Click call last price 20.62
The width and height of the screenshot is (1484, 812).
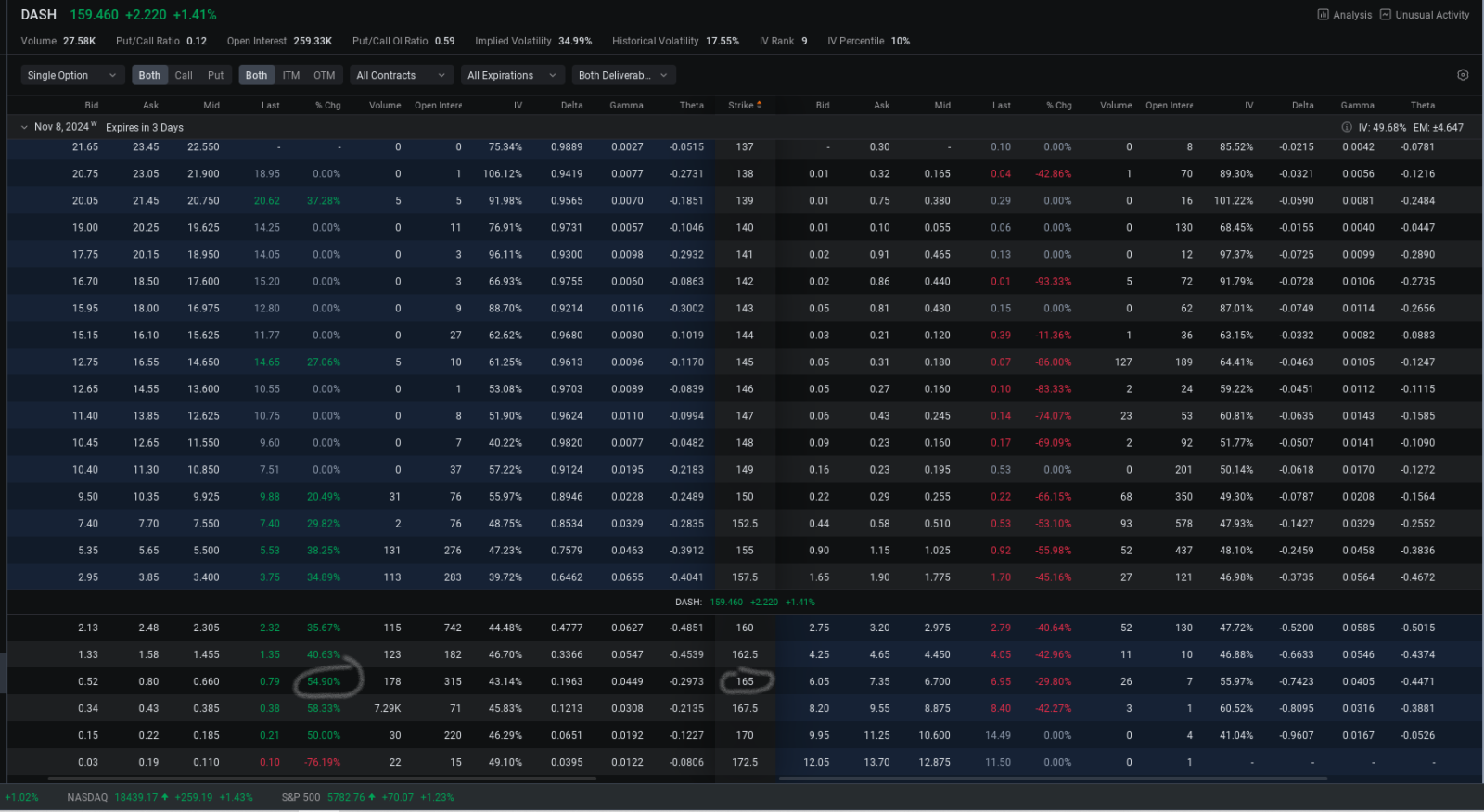pos(267,200)
